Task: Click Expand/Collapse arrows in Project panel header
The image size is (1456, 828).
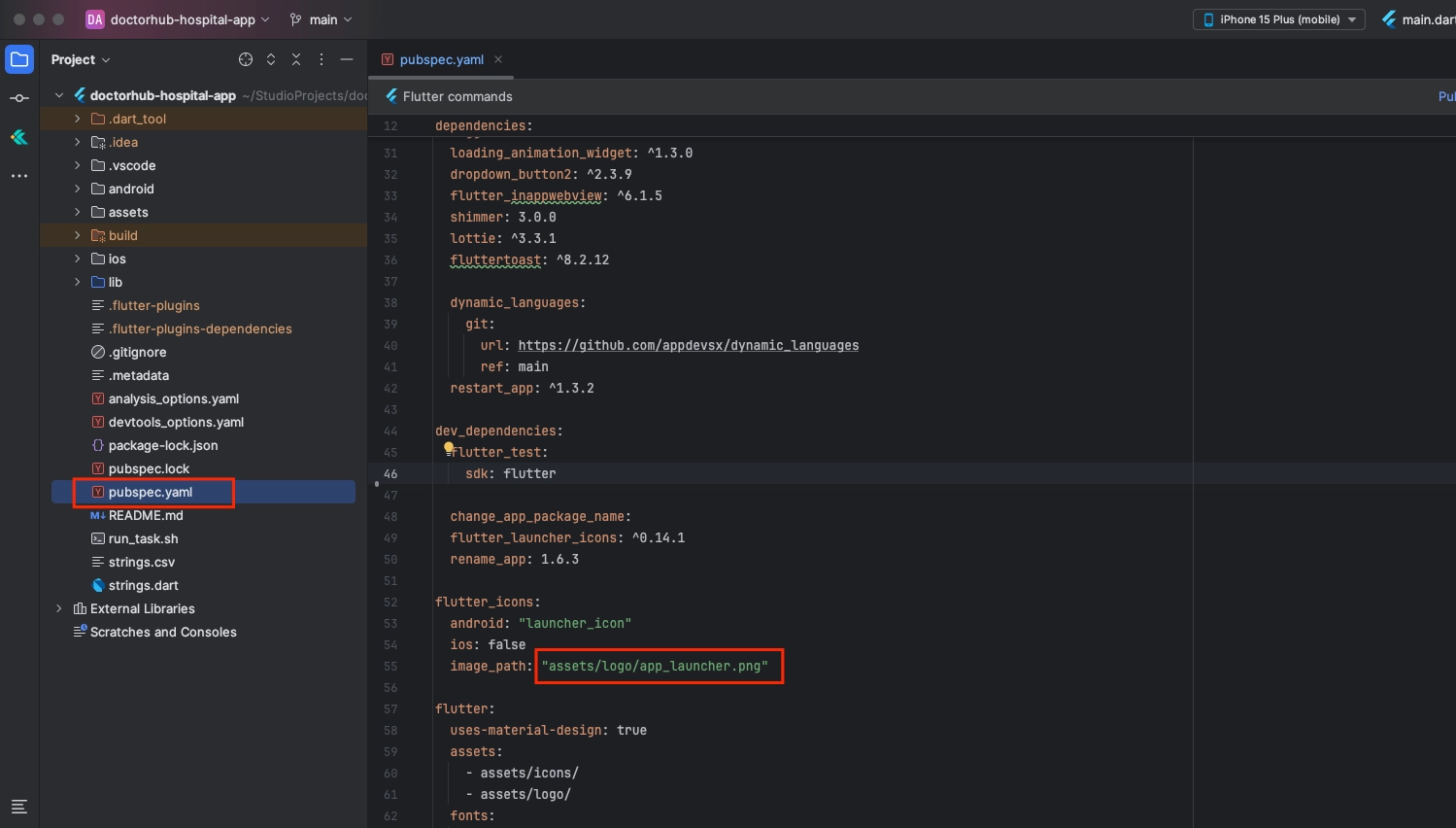Action: [x=271, y=59]
